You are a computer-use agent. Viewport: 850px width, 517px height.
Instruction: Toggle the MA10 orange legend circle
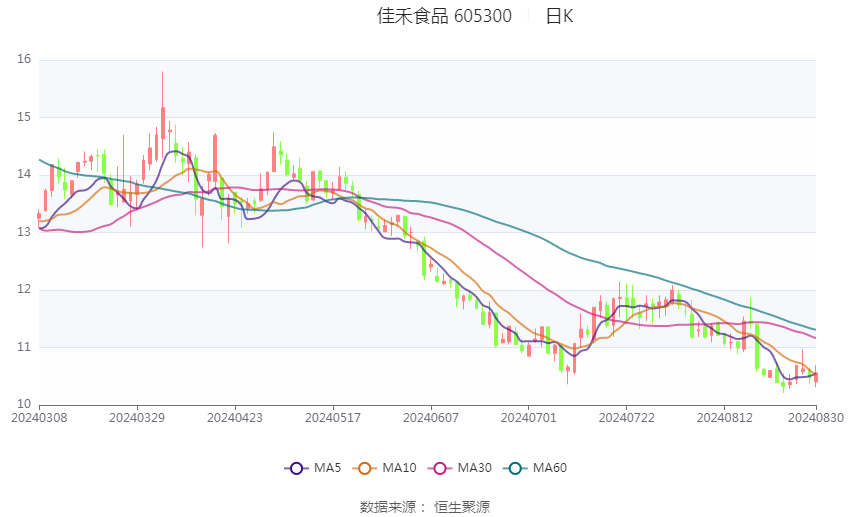point(364,468)
